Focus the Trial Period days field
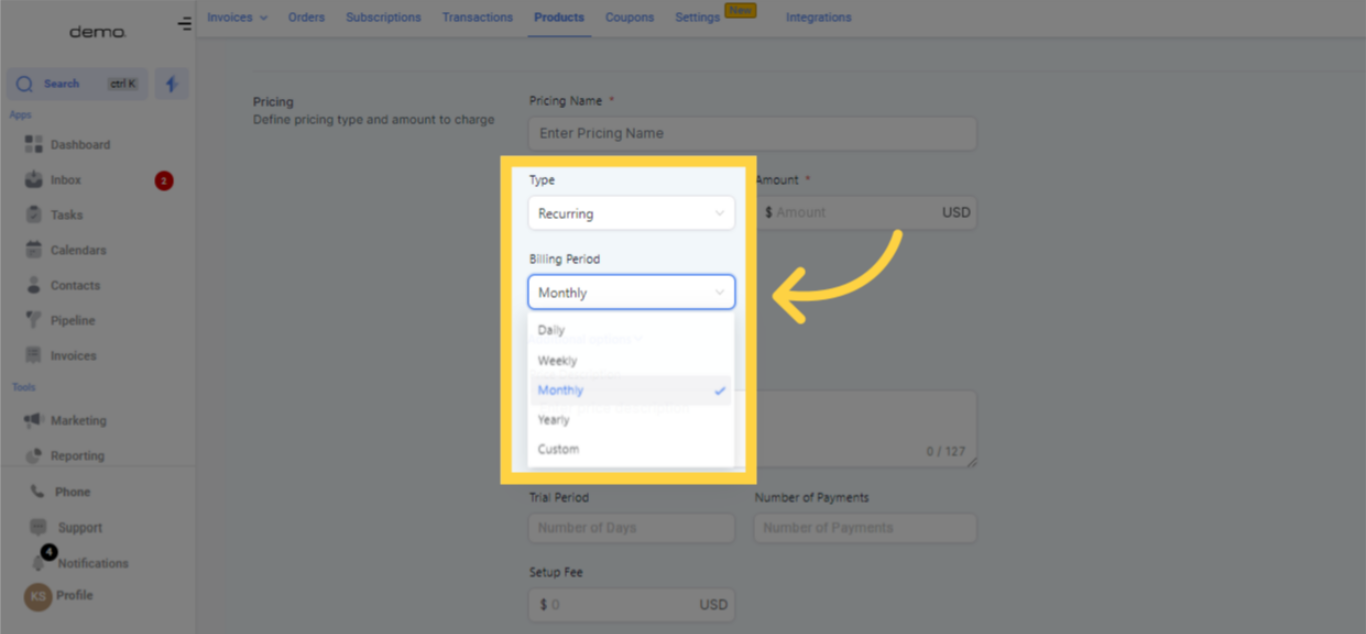The height and width of the screenshot is (634, 1366). [x=631, y=528]
